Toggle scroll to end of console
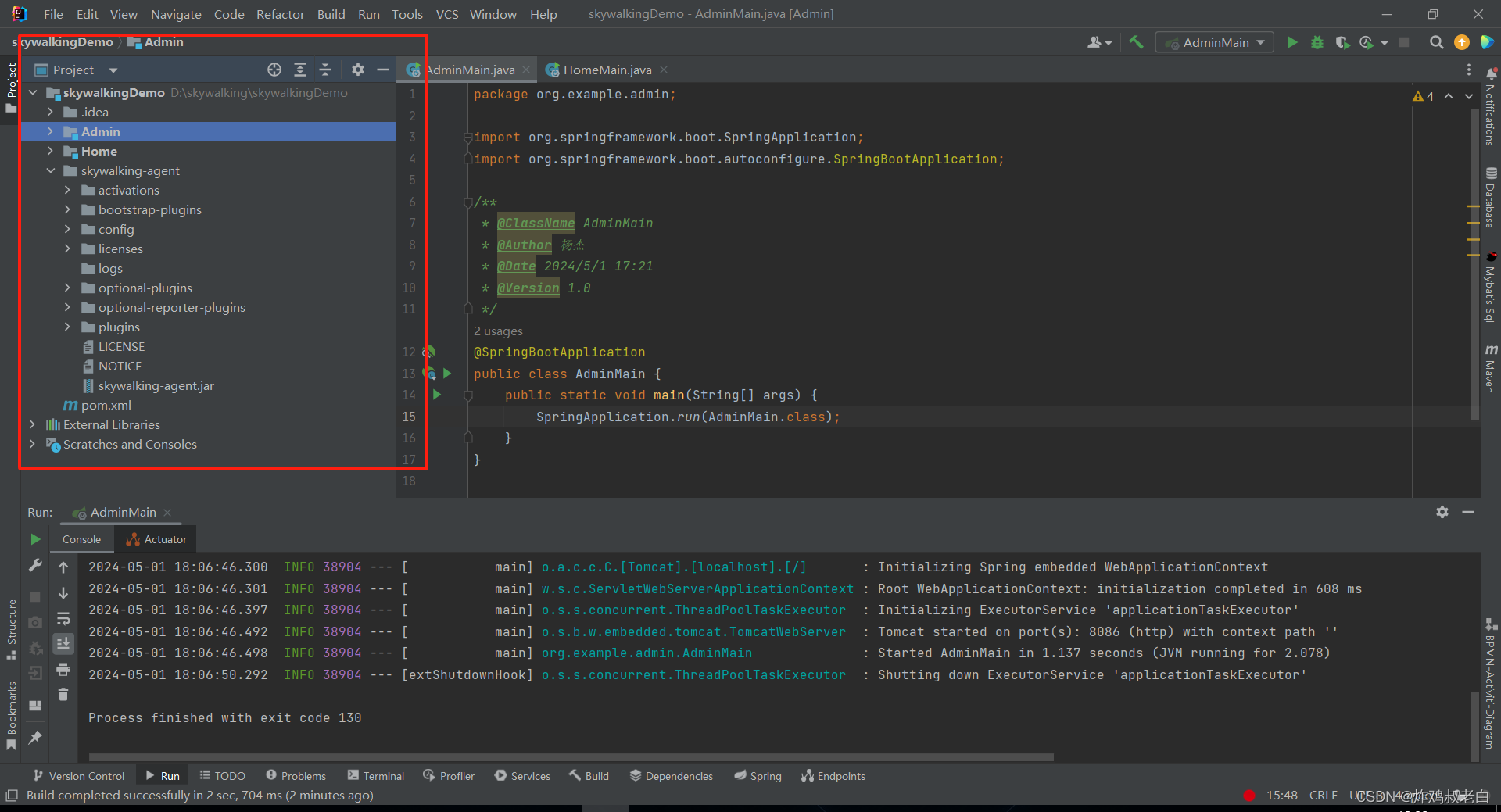The image size is (1501, 812). click(63, 643)
